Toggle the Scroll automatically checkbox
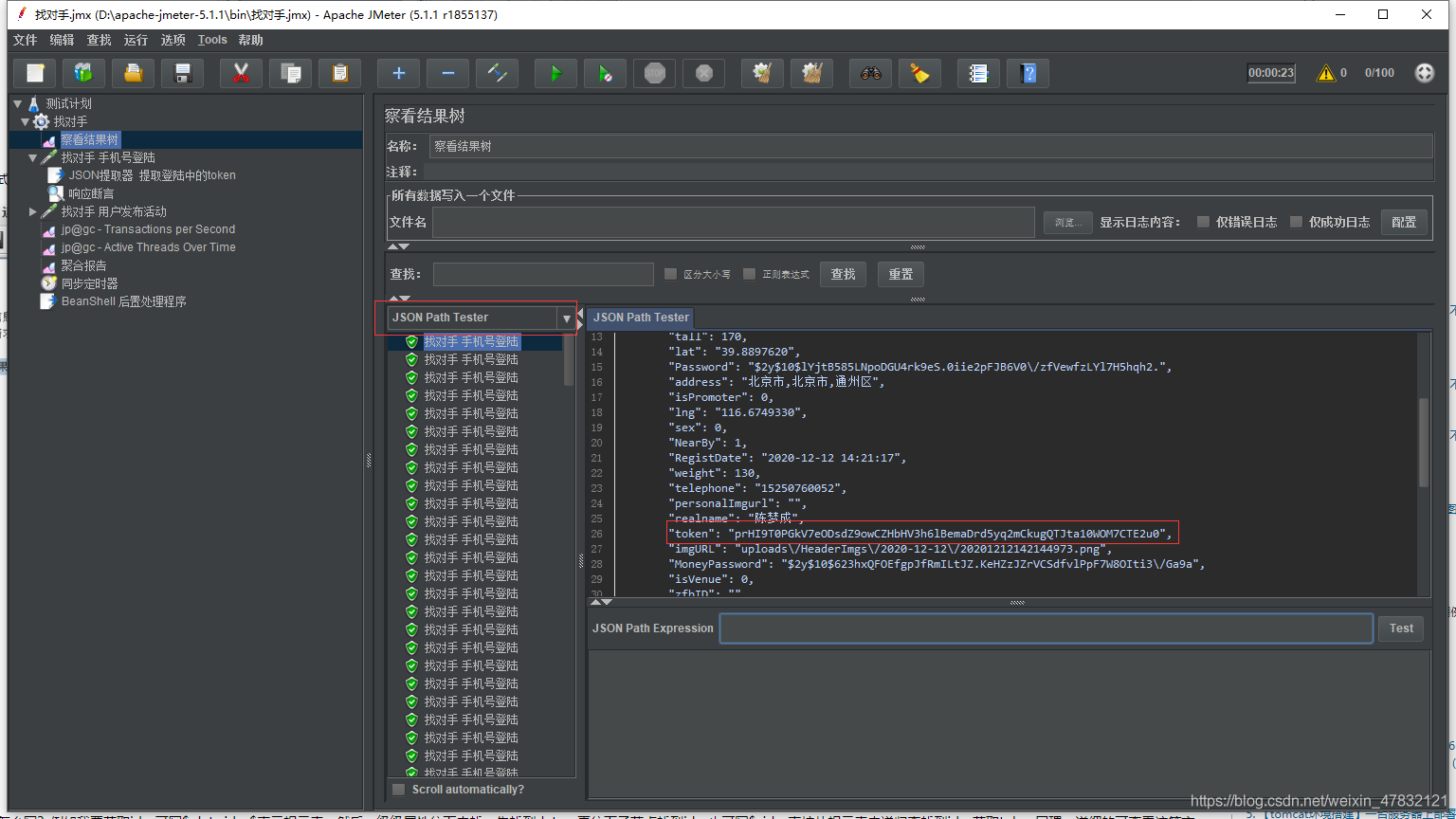This screenshot has height=819, width=1456. coord(398,789)
